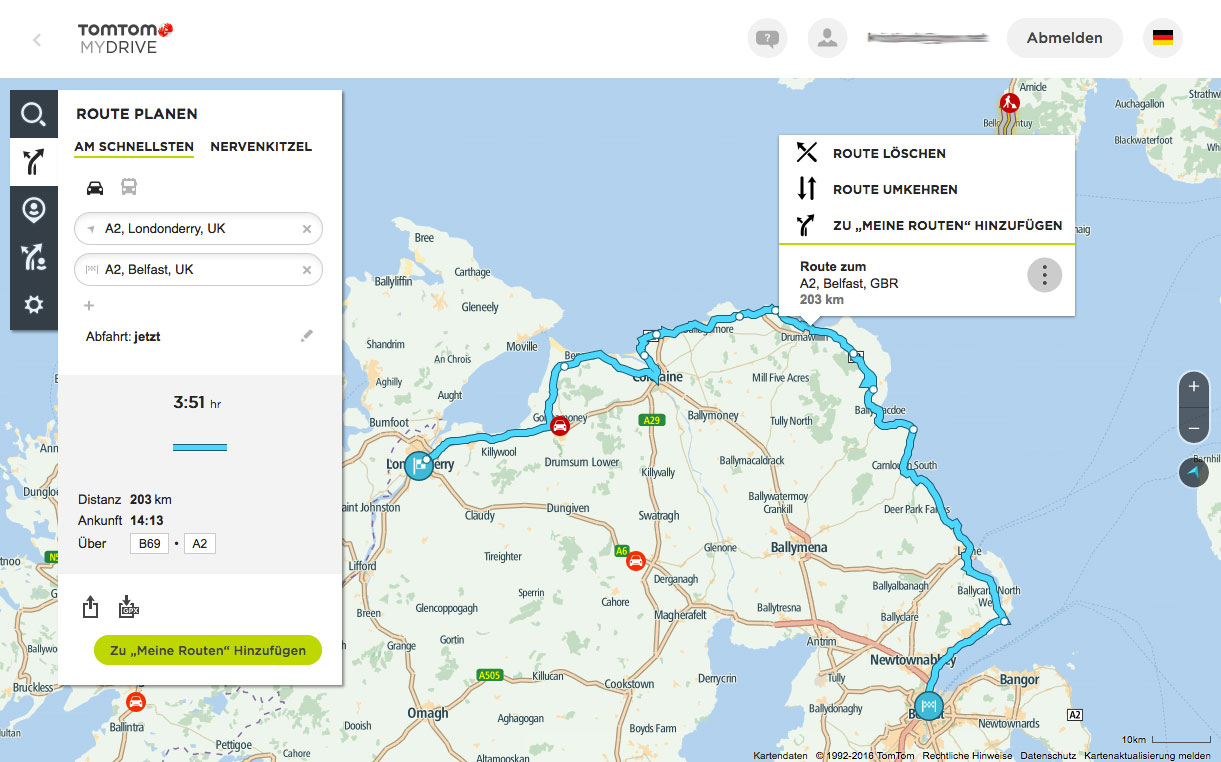Select car travel mode icon
This screenshot has height=762, width=1221.
tap(95, 187)
